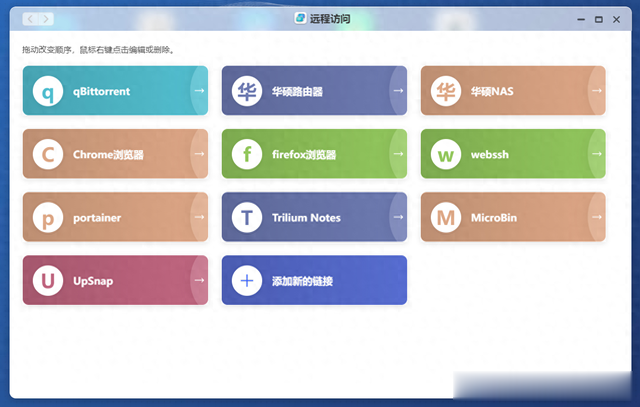
Task: Launch the webssh arrow button
Action: point(597,154)
